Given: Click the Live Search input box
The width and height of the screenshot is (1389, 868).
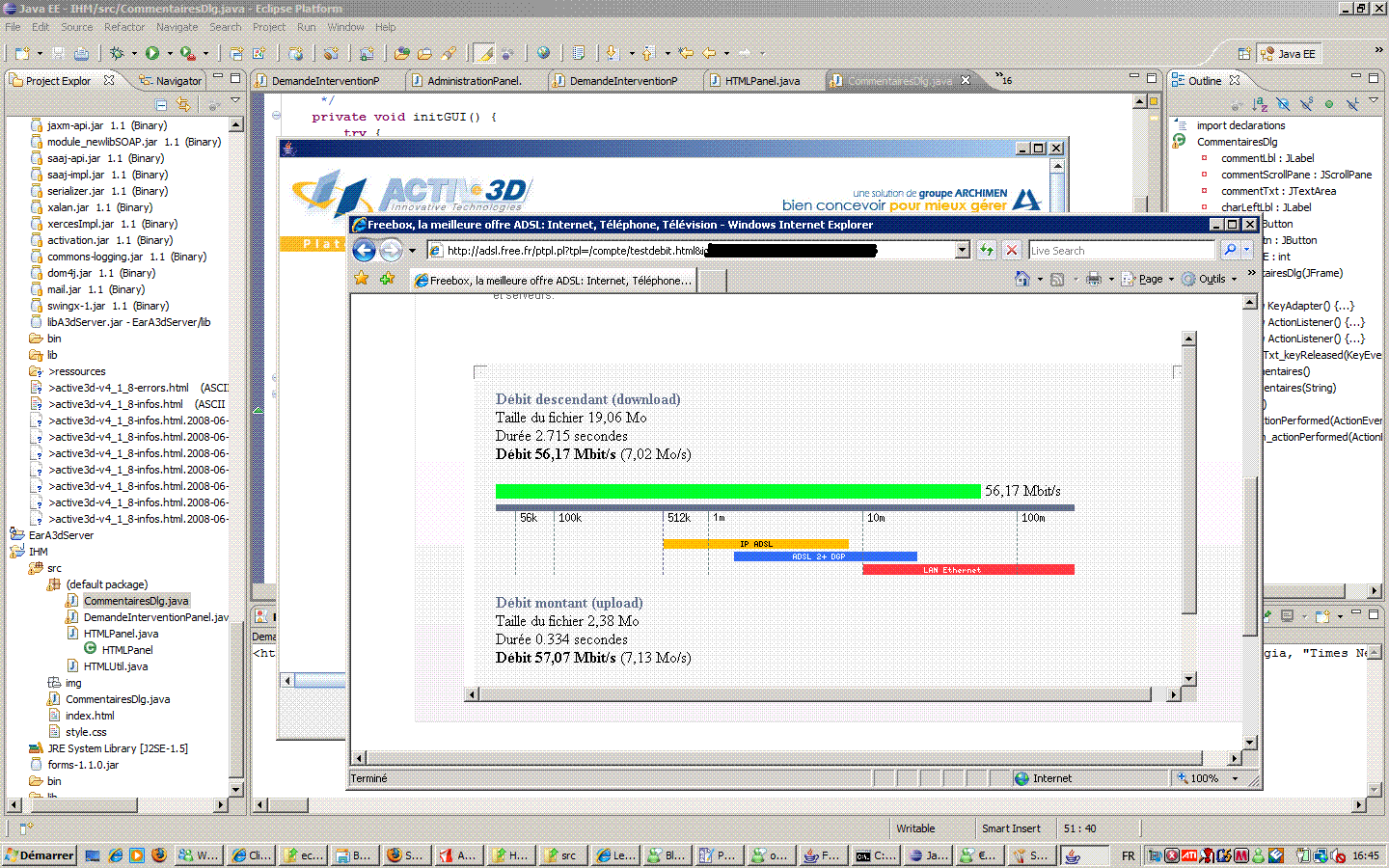Looking at the screenshot, I should coord(1121,250).
